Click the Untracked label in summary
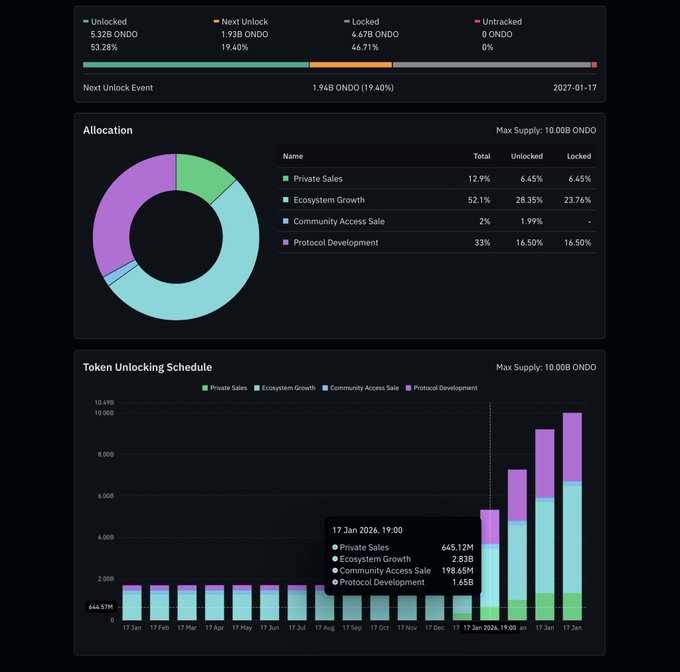Image resolution: width=680 pixels, height=672 pixels. (x=502, y=22)
